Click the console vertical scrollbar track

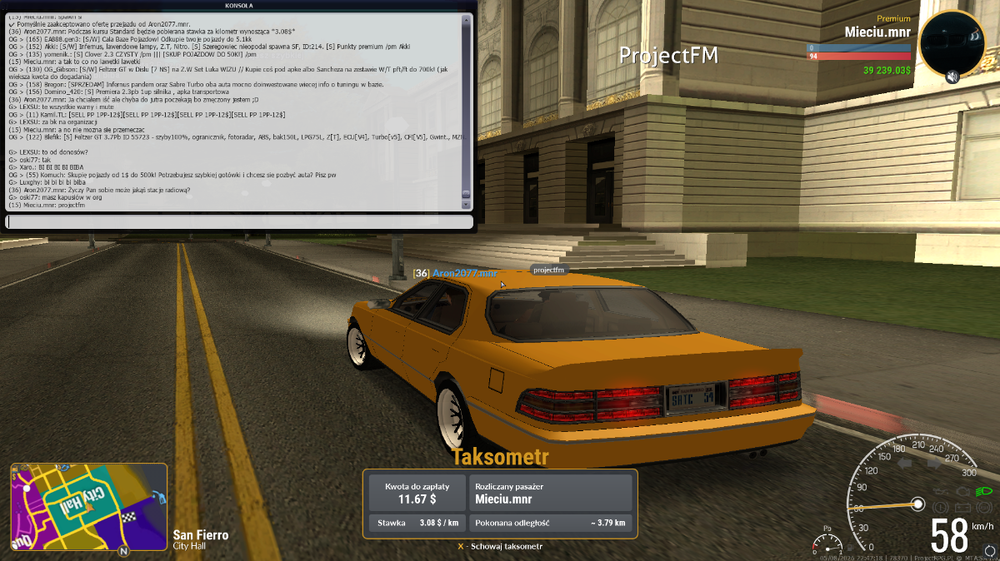coord(466,112)
